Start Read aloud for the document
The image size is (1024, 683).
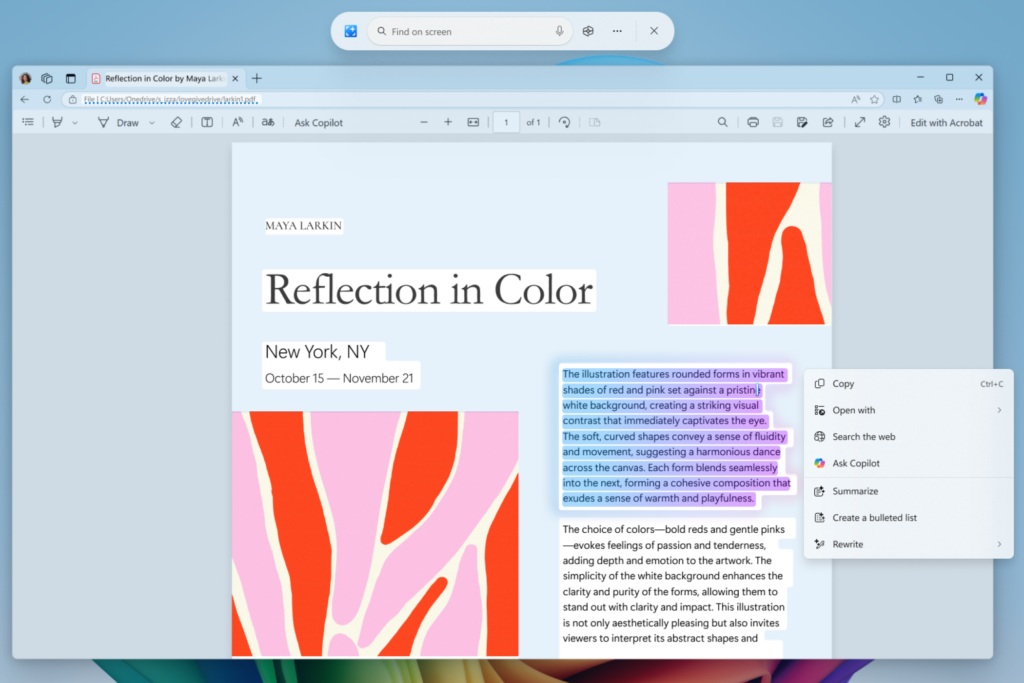[x=235, y=121]
